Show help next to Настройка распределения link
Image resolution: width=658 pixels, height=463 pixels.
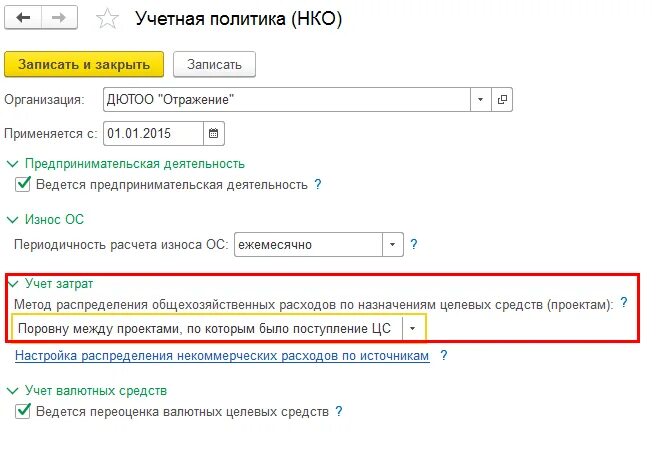pyautogui.click(x=444, y=356)
